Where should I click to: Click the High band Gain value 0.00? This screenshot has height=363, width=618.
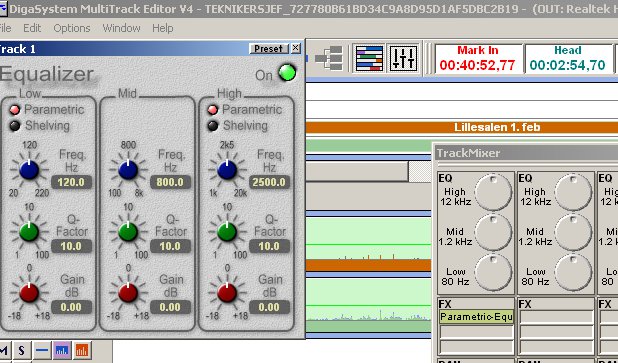[x=269, y=307]
